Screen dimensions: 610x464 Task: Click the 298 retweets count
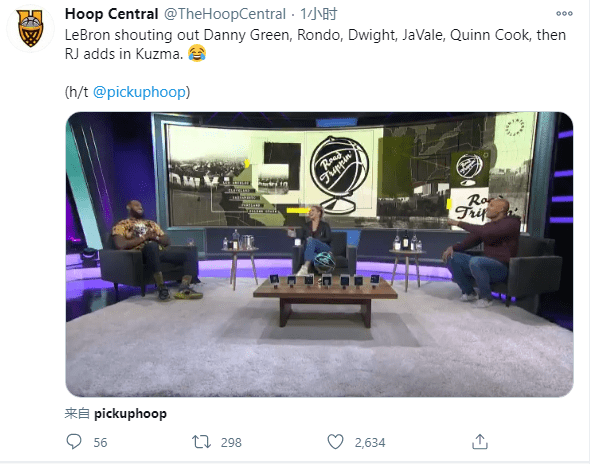(x=231, y=442)
